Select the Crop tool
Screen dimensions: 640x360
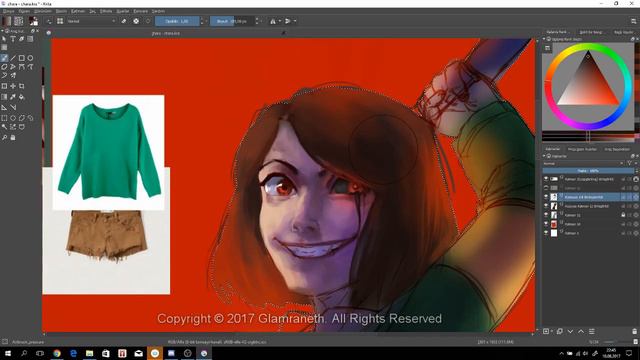[22, 86]
